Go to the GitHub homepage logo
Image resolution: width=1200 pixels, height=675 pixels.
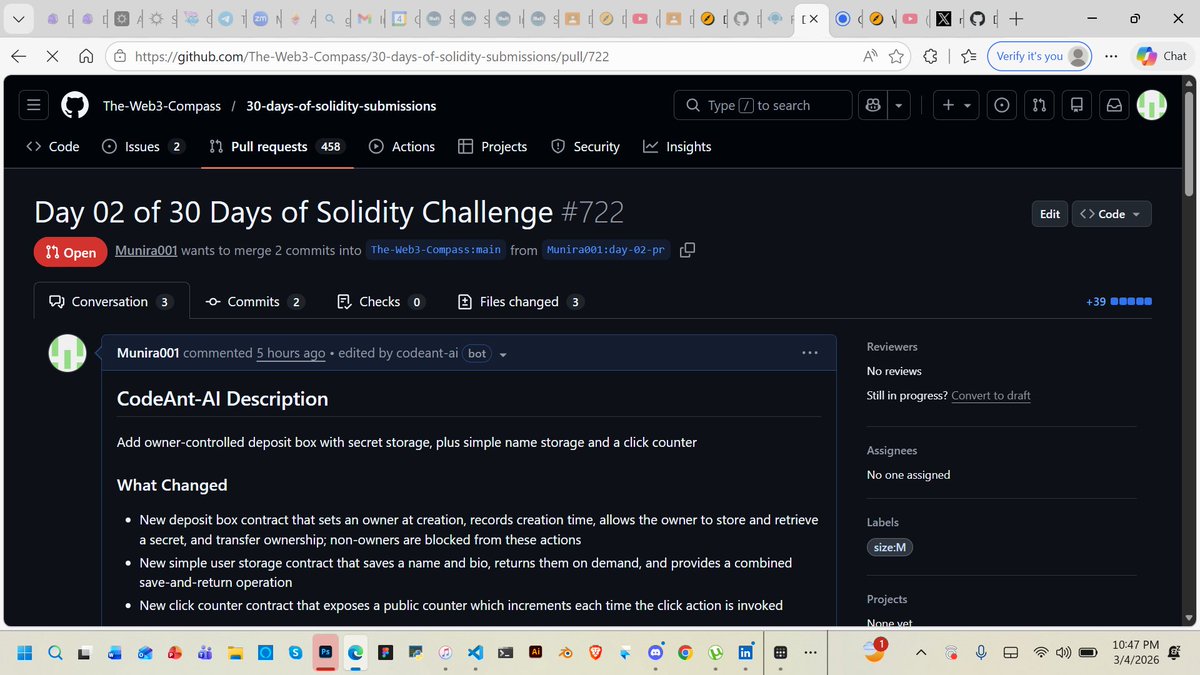tap(75, 105)
